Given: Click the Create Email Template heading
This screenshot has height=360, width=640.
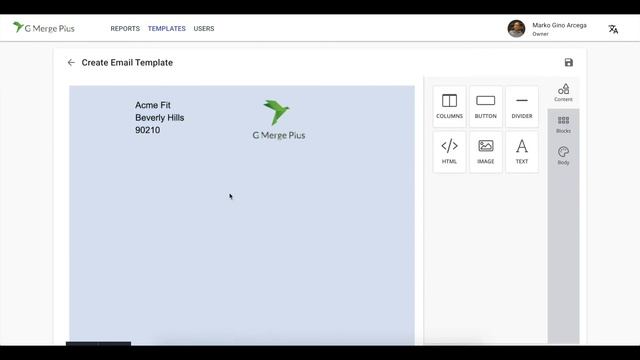Looking at the screenshot, I should pos(127,62).
